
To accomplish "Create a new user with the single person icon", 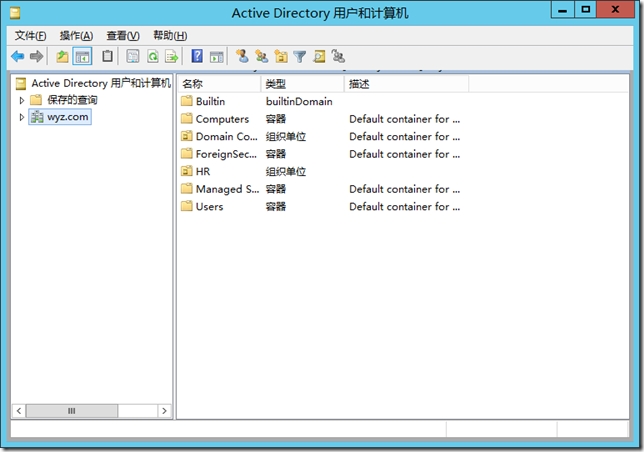I will pyautogui.click(x=242, y=56).
